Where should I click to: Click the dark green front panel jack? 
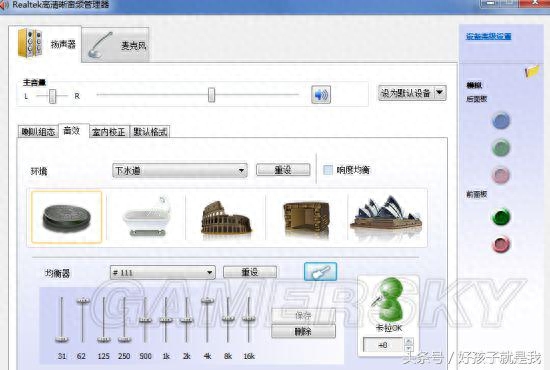click(501, 216)
